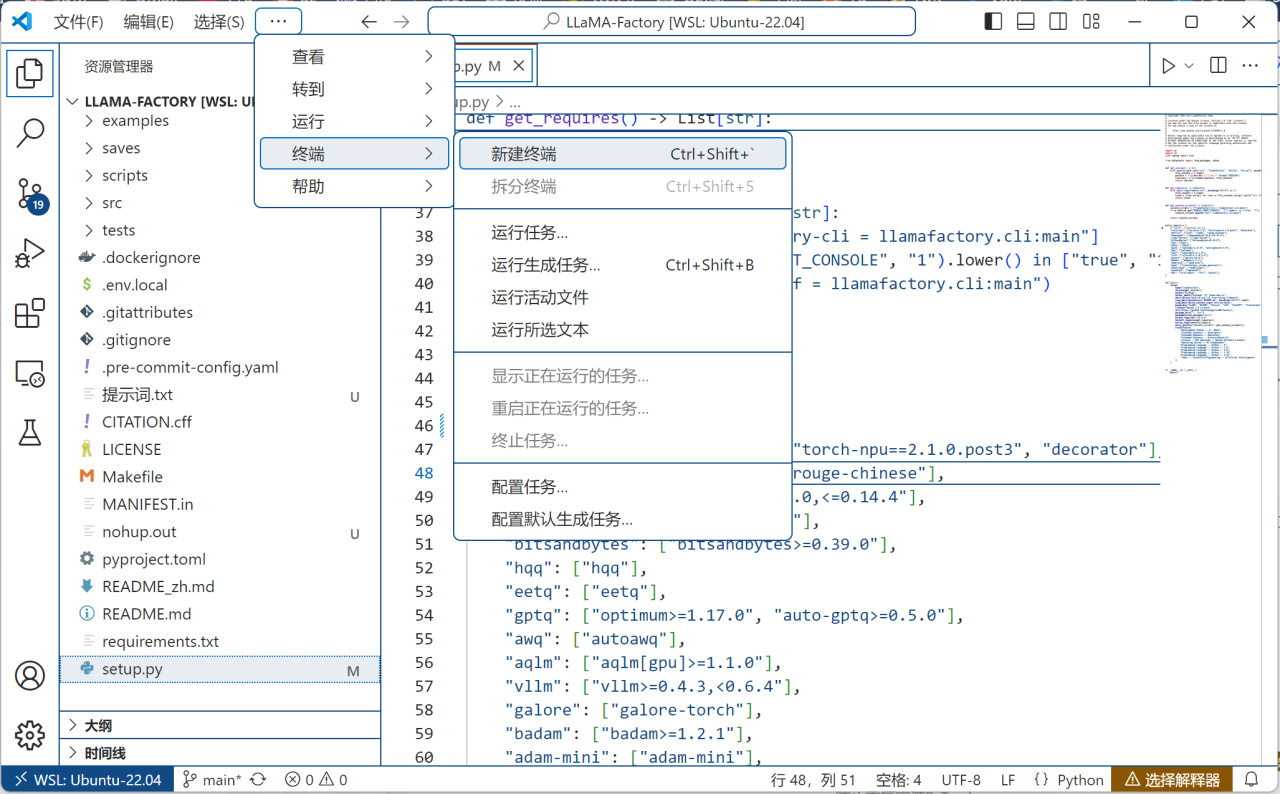1280x794 pixels.
Task: Open the Run and Debug view
Action: (x=30, y=254)
